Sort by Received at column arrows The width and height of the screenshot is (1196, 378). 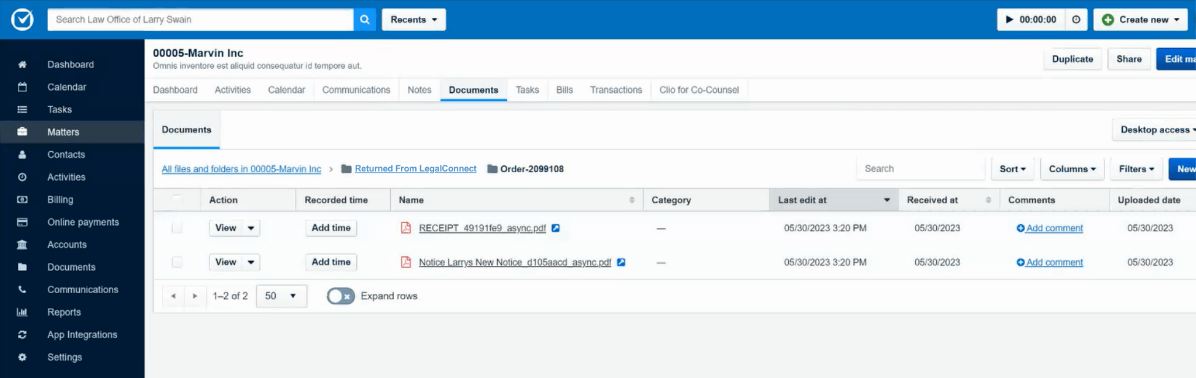tap(989, 200)
